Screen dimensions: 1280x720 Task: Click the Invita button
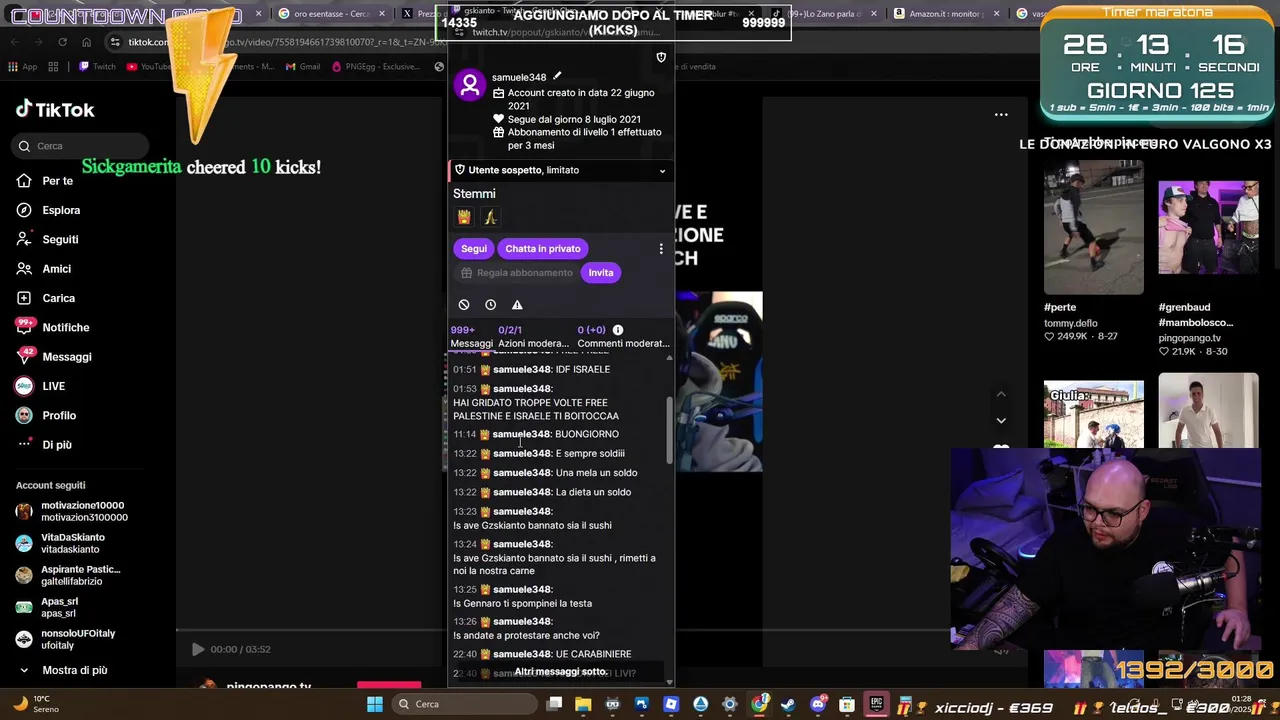click(601, 273)
